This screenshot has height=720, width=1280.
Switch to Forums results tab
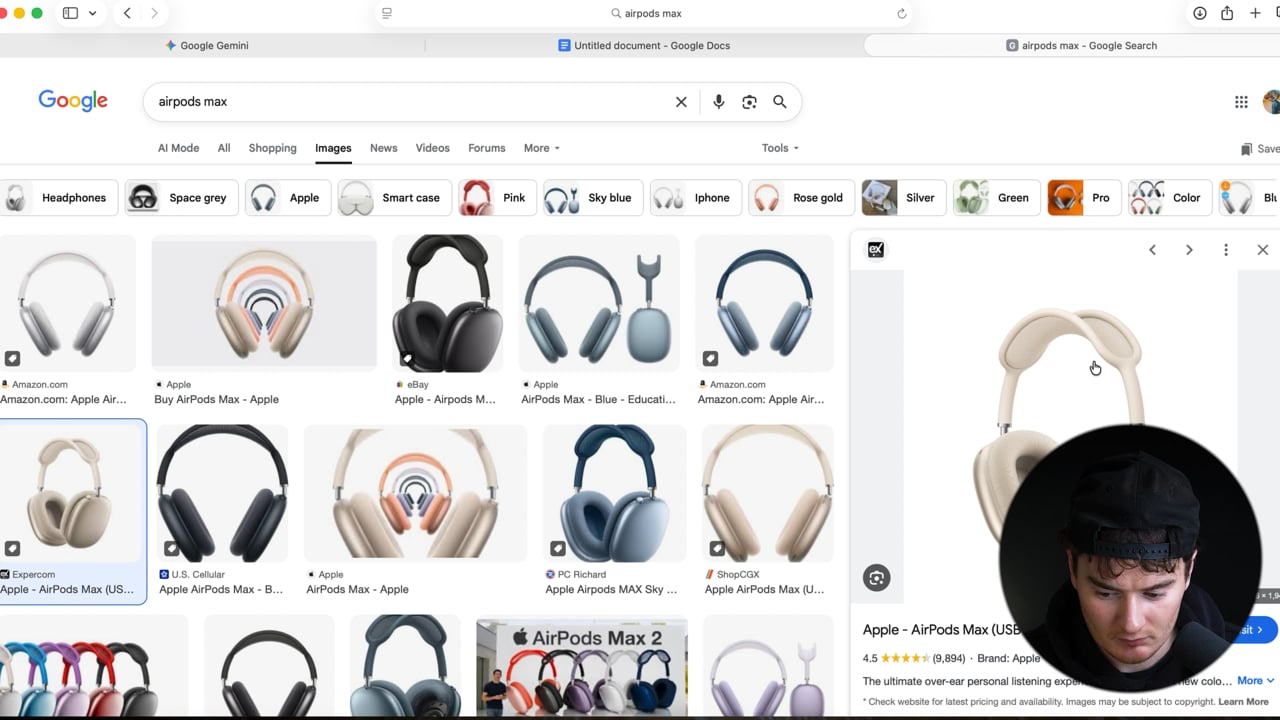(486, 148)
